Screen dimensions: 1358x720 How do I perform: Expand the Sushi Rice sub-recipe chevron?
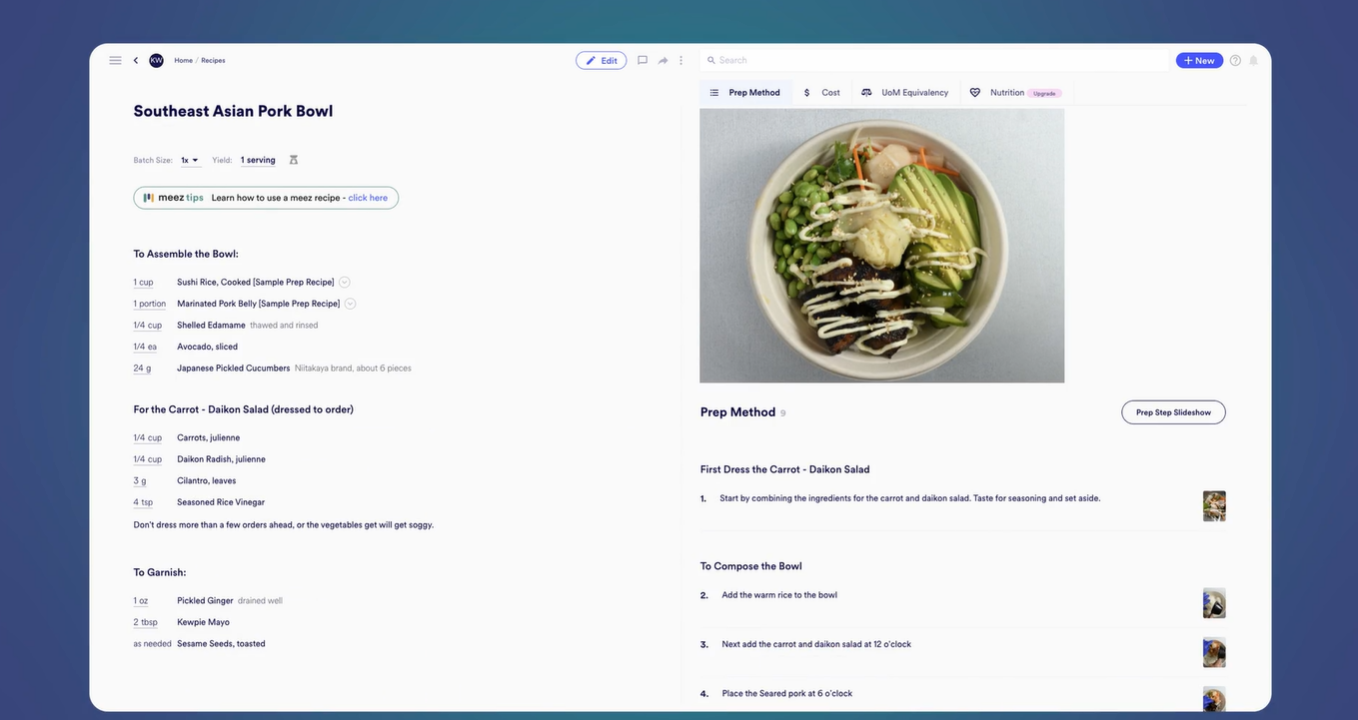pos(344,282)
